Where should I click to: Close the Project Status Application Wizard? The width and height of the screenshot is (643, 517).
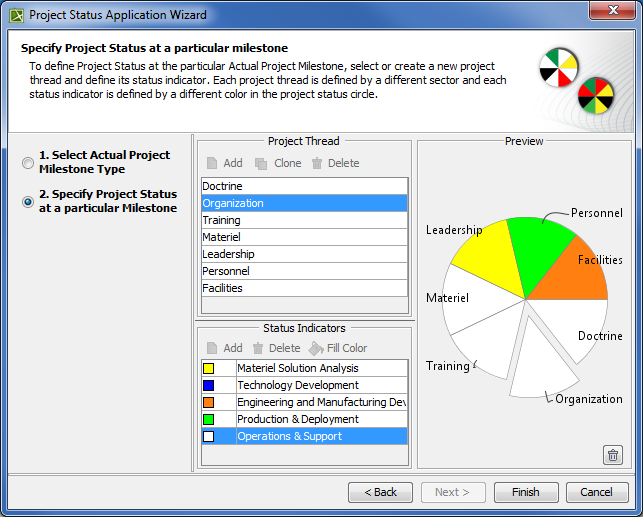coord(613,10)
